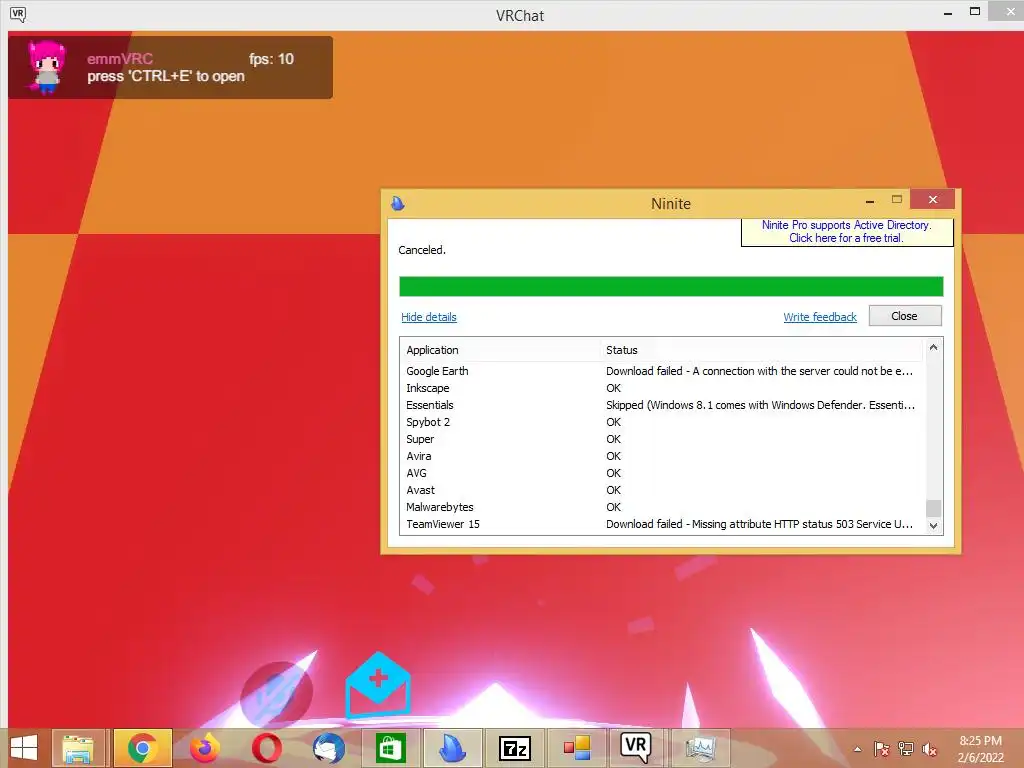Click the emmVRC pink-haired avatar icon
Screen dimensions: 1024x768
click(x=46, y=67)
